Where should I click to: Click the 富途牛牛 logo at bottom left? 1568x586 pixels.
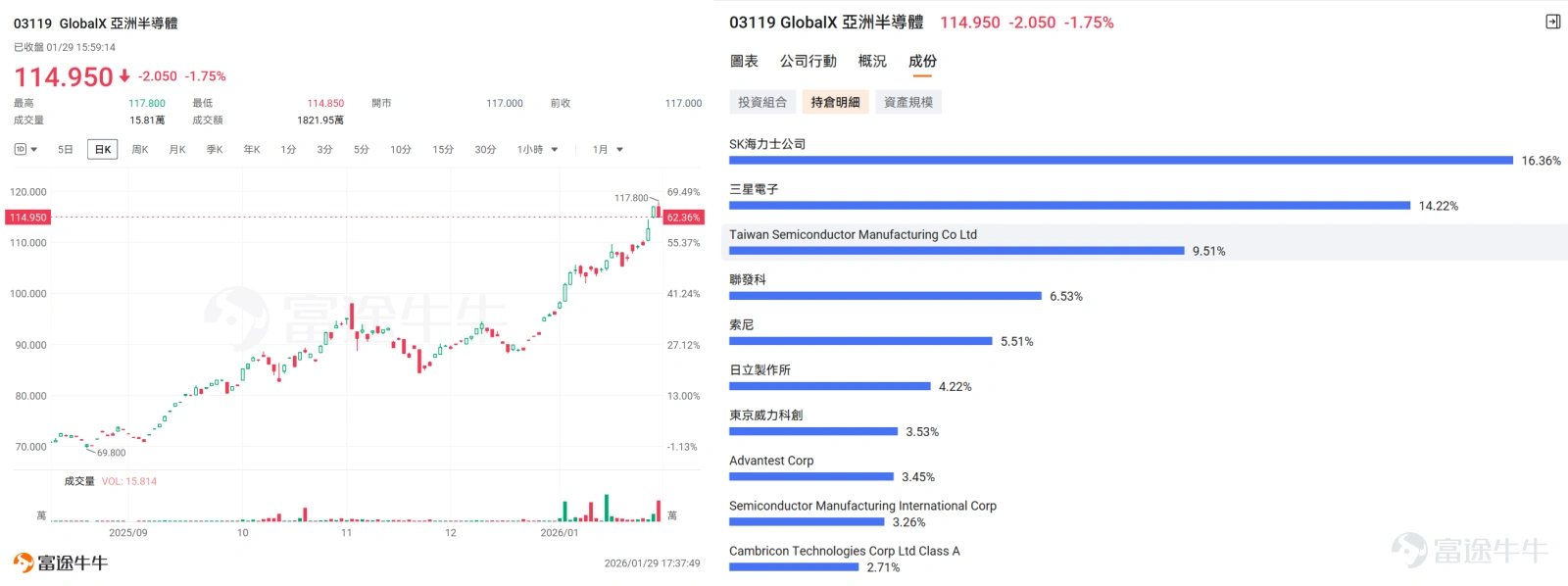pos(61,562)
